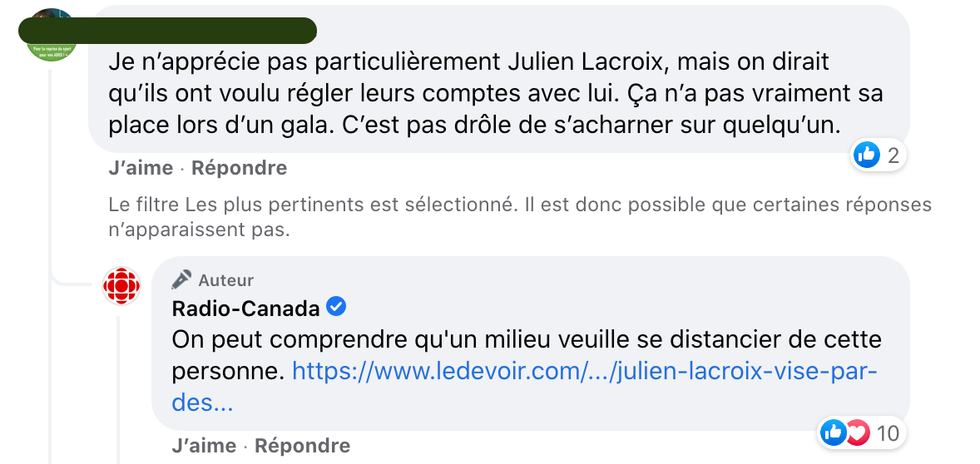Click the Radio-Canada logo avatar
Viewport: 980px width, 464px height.
(122, 287)
